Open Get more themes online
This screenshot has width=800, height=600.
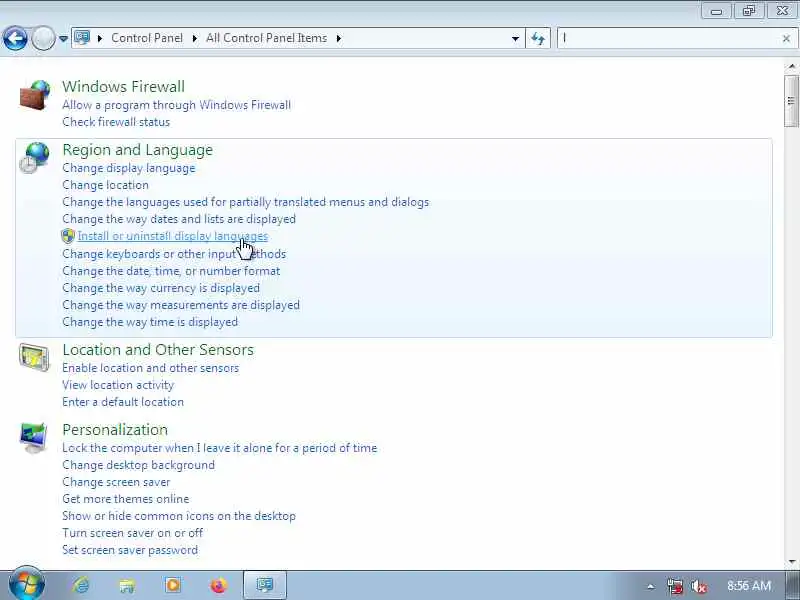(x=126, y=499)
